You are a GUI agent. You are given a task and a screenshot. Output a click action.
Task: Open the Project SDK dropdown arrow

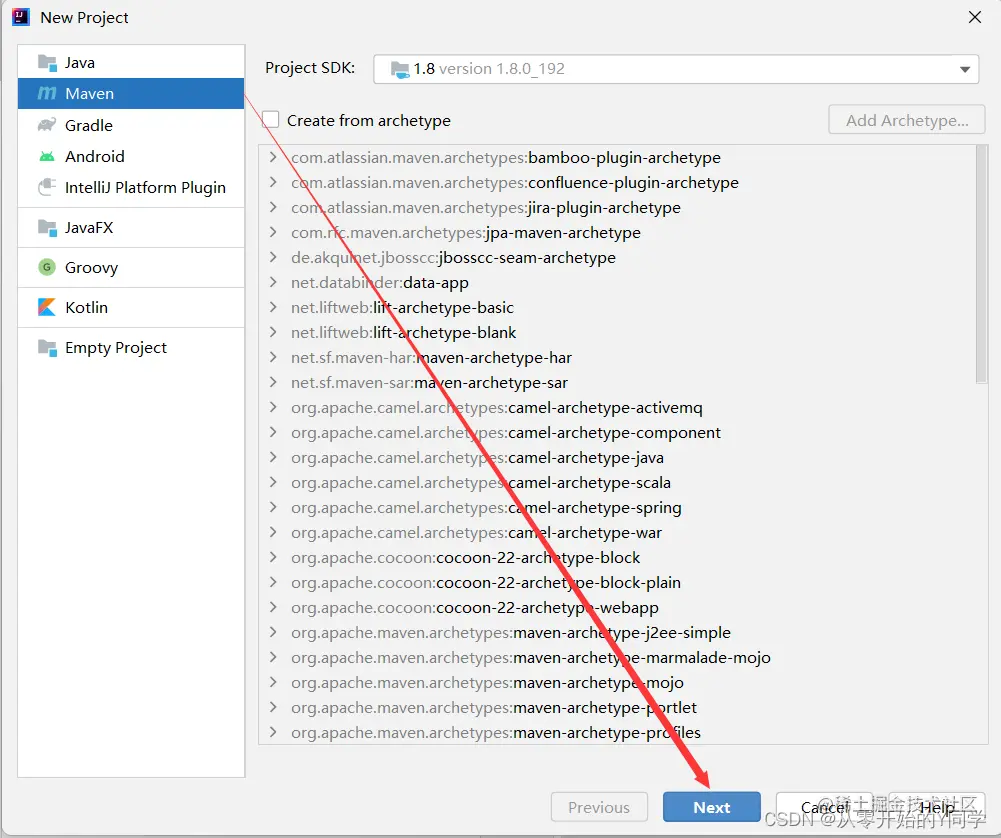(965, 69)
